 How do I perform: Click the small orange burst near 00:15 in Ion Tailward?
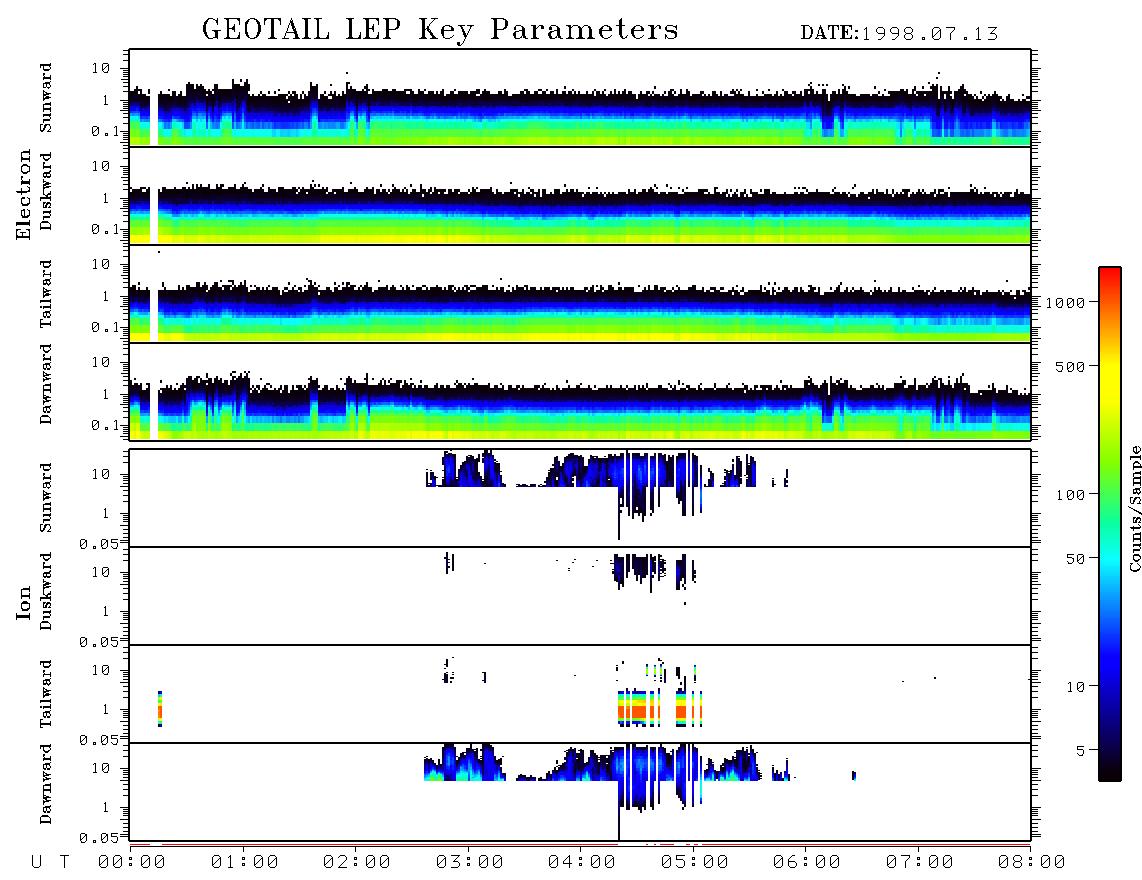[x=160, y=709]
